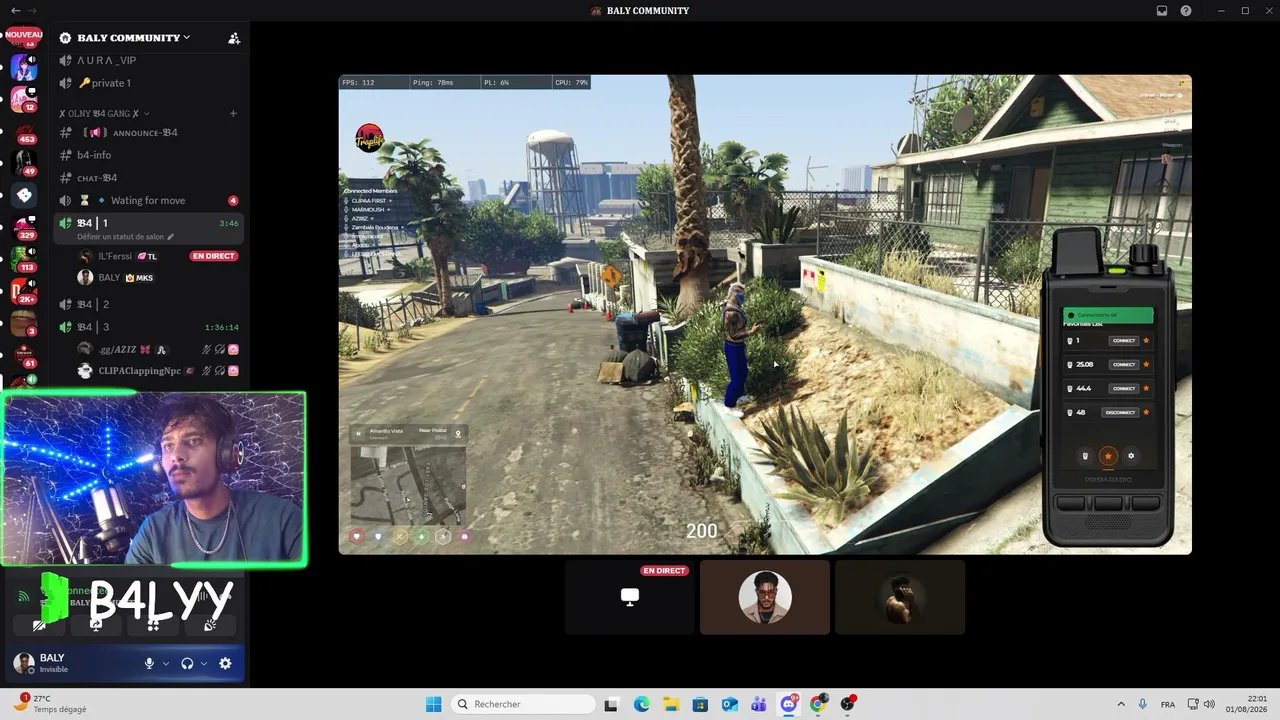Click the NOUVEAU unread indicator
The height and width of the screenshot is (720, 1280).
click(24, 34)
